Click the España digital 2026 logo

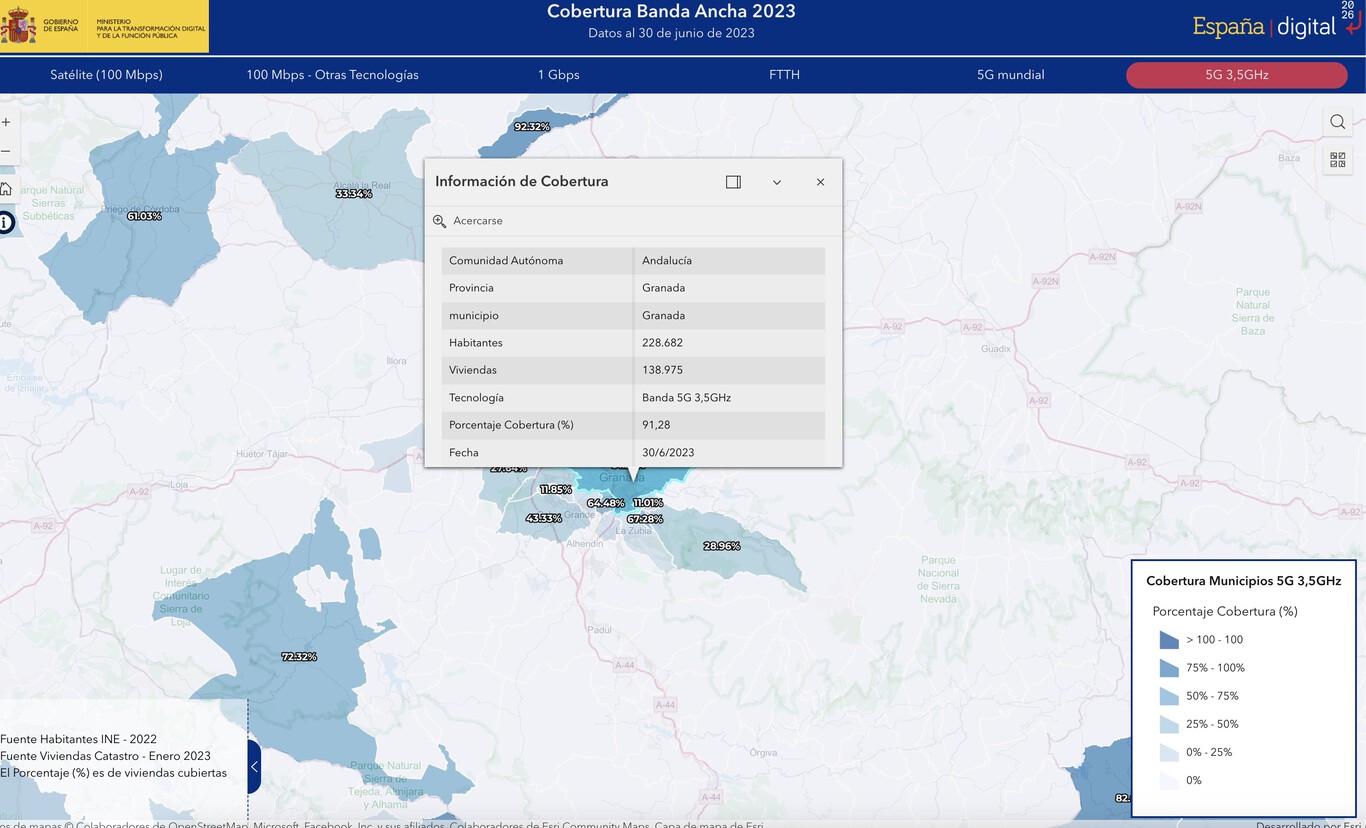tap(1277, 24)
